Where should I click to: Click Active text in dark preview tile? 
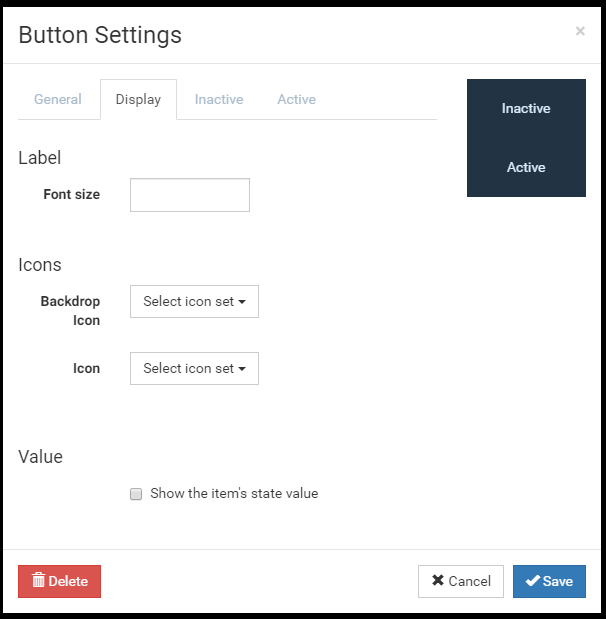526,167
